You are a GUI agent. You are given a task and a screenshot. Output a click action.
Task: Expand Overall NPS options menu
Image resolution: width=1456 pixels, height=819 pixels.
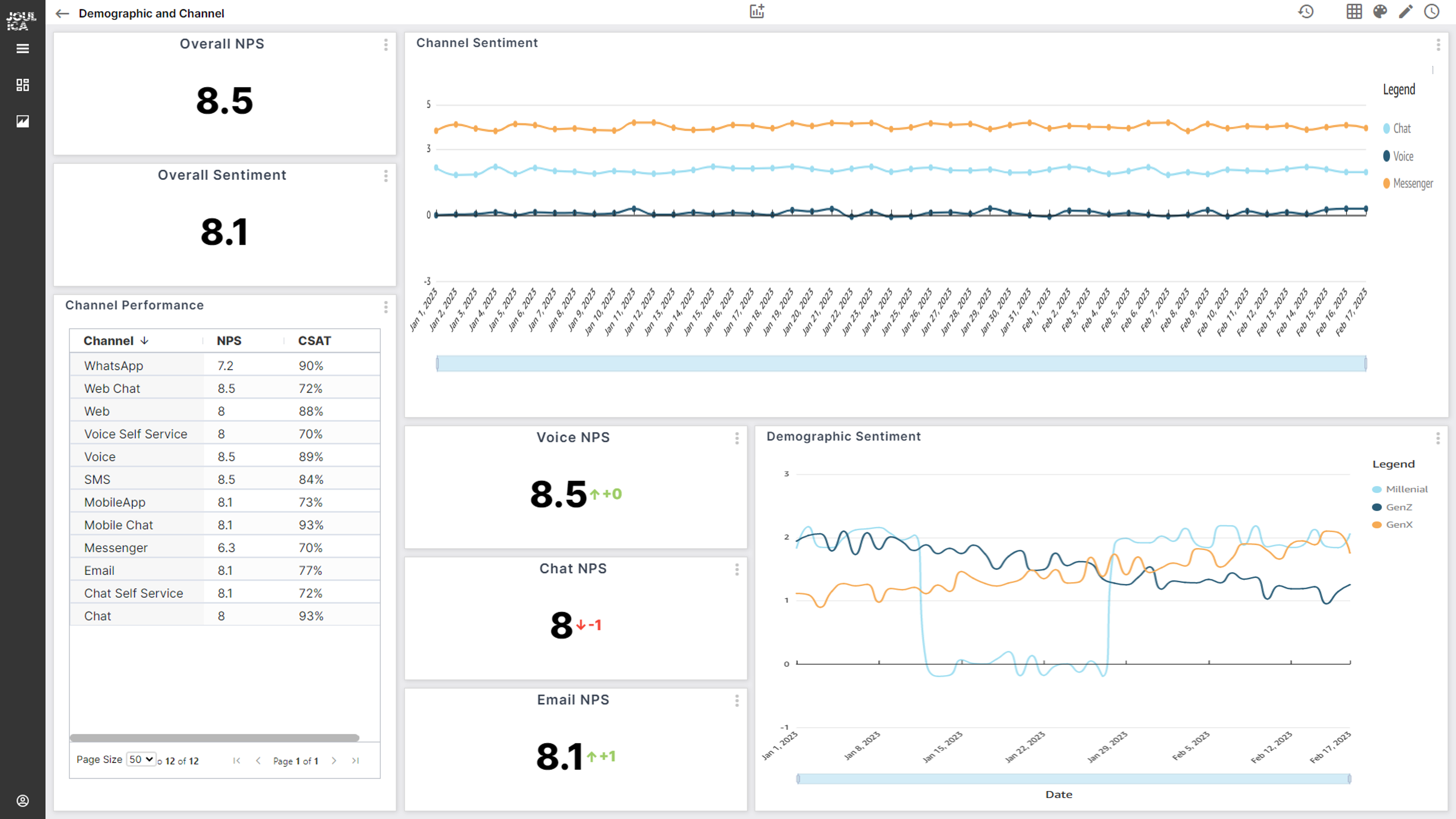click(x=387, y=44)
